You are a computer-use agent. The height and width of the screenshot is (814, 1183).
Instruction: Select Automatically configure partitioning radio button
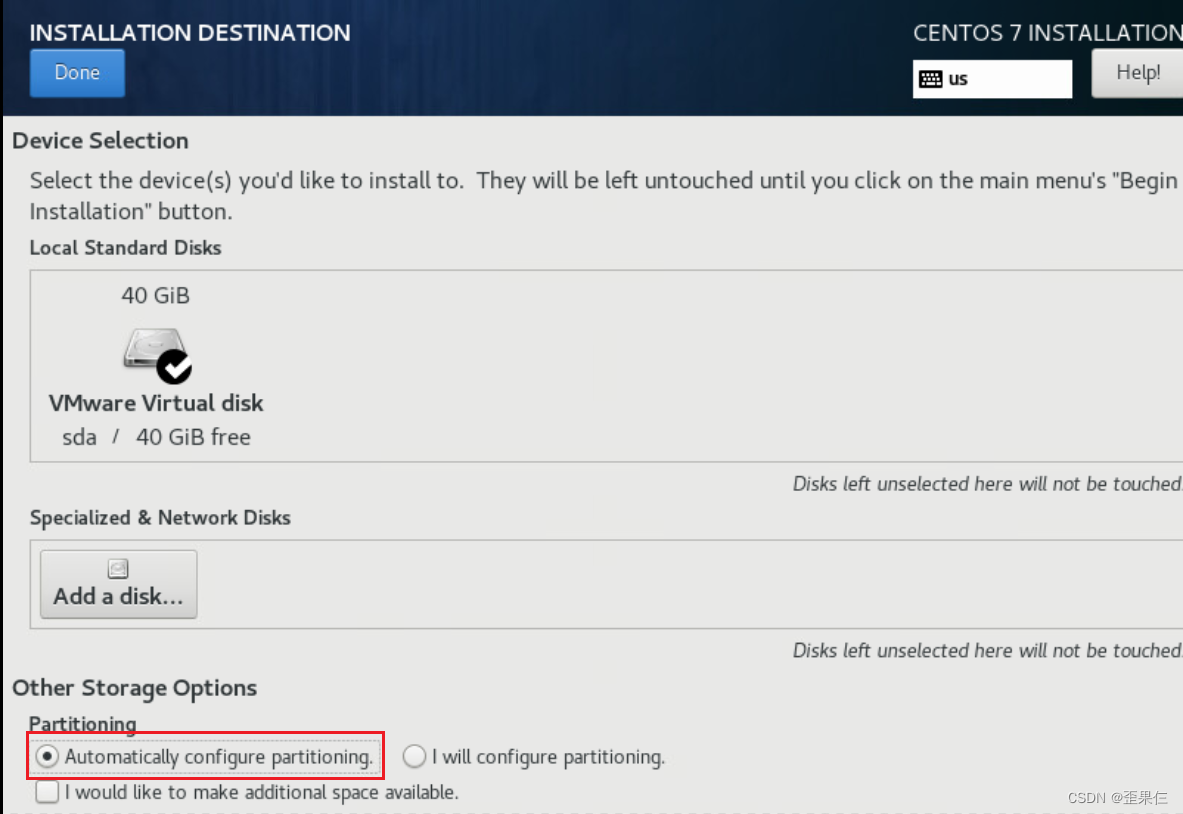click(x=47, y=756)
